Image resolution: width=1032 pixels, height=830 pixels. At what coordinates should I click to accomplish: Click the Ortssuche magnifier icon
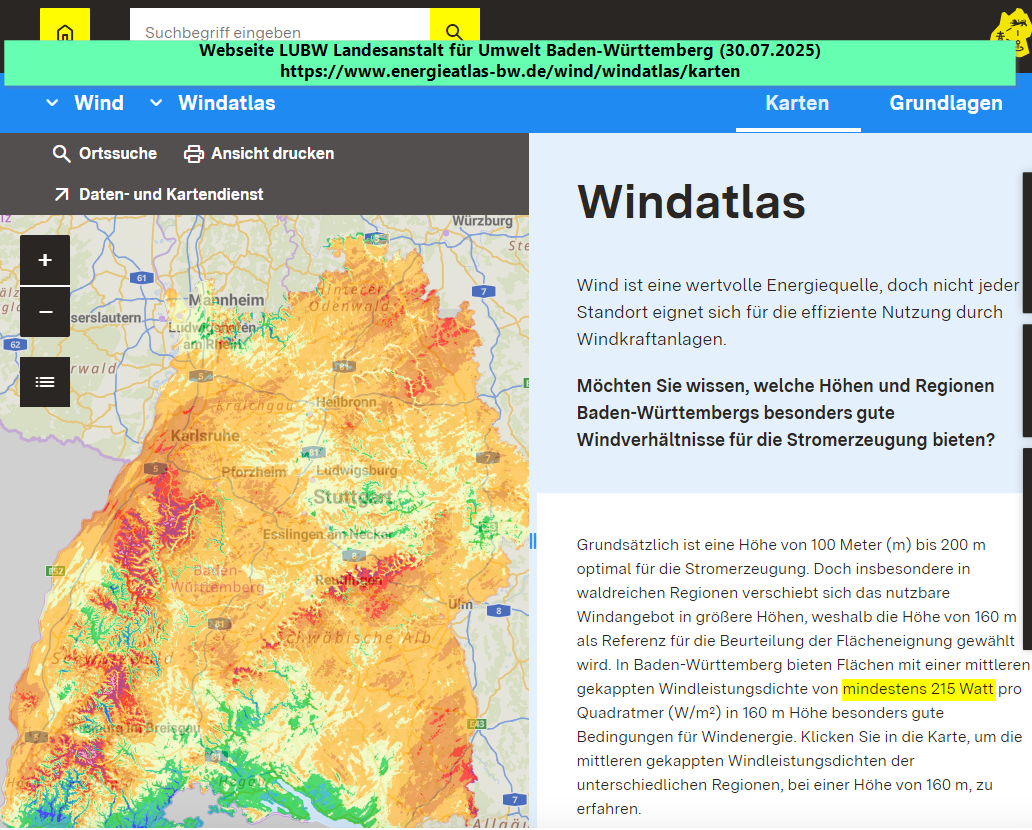point(62,154)
